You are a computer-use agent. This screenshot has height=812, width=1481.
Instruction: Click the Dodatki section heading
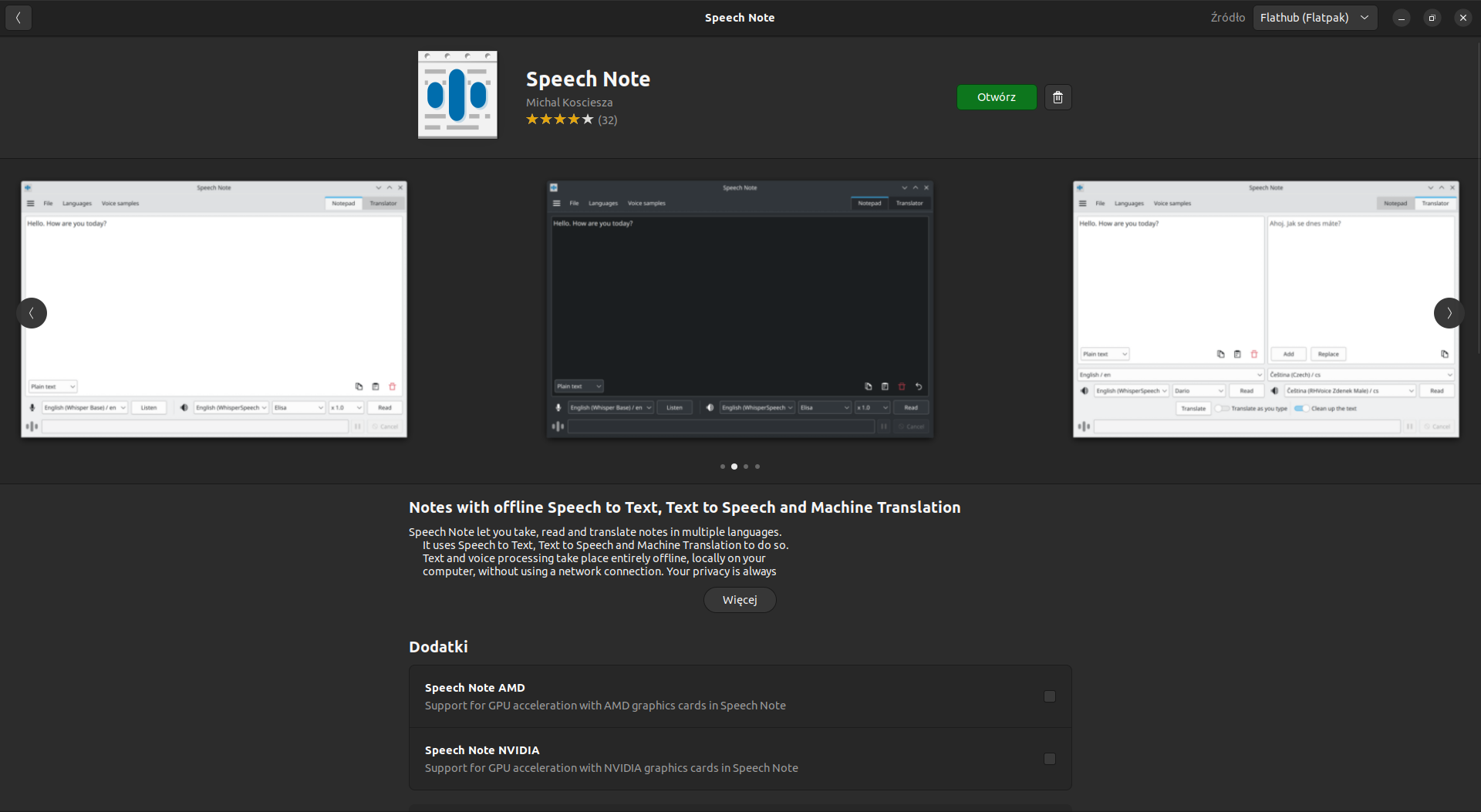pyautogui.click(x=438, y=647)
